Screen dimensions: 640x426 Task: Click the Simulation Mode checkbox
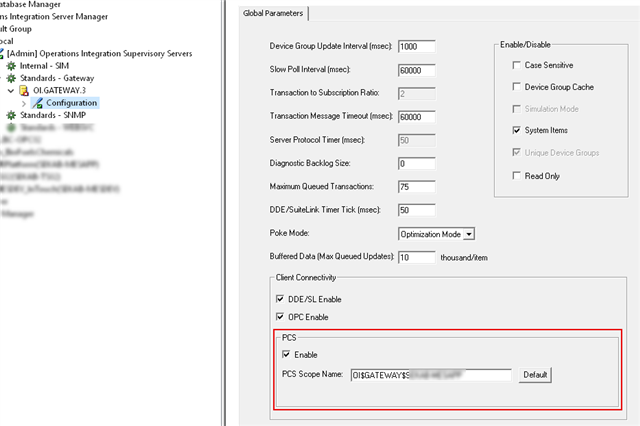[x=516, y=109]
